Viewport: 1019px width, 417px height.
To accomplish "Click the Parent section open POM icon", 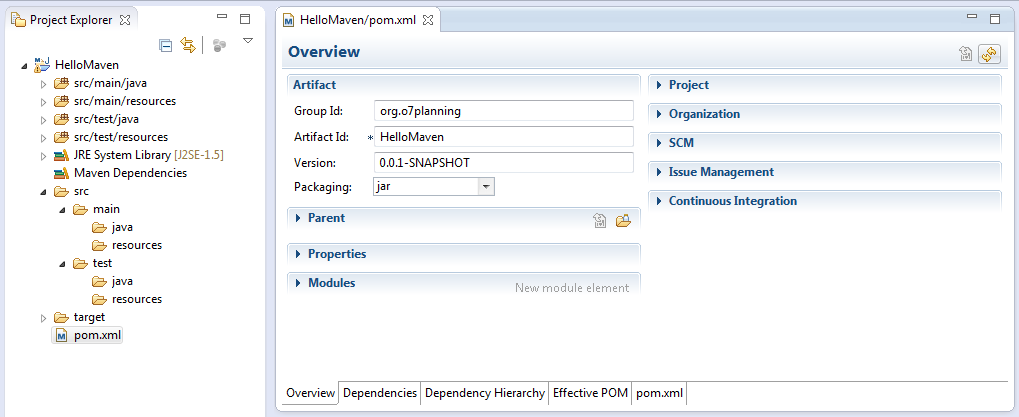I will click(x=600, y=221).
